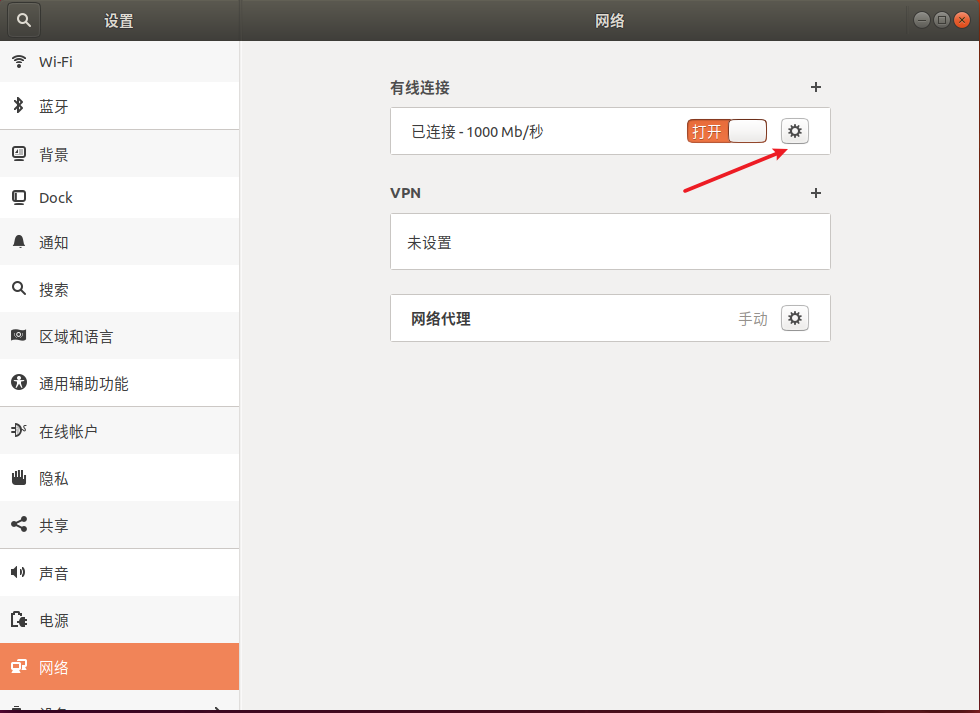Open the 网络代理 proxy settings gear
This screenshot has width=980, height=713.
[794, 317]
